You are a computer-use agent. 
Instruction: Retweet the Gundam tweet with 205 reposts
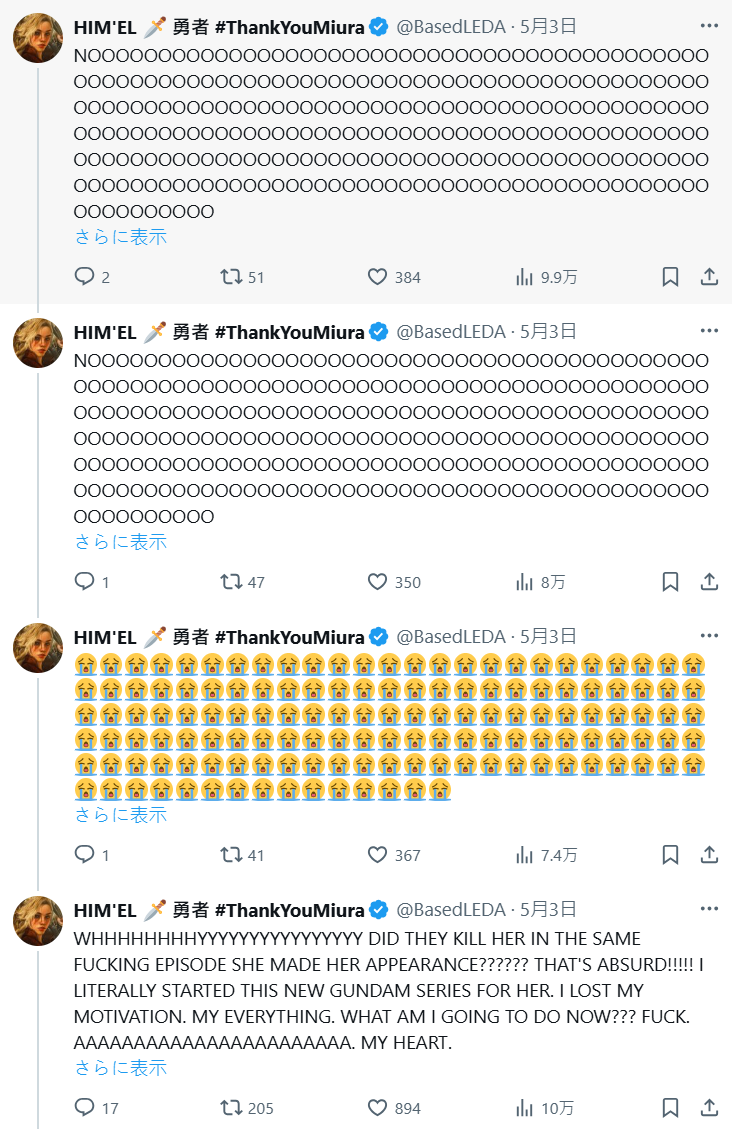pyautogui.click(x=231, y=1108)
